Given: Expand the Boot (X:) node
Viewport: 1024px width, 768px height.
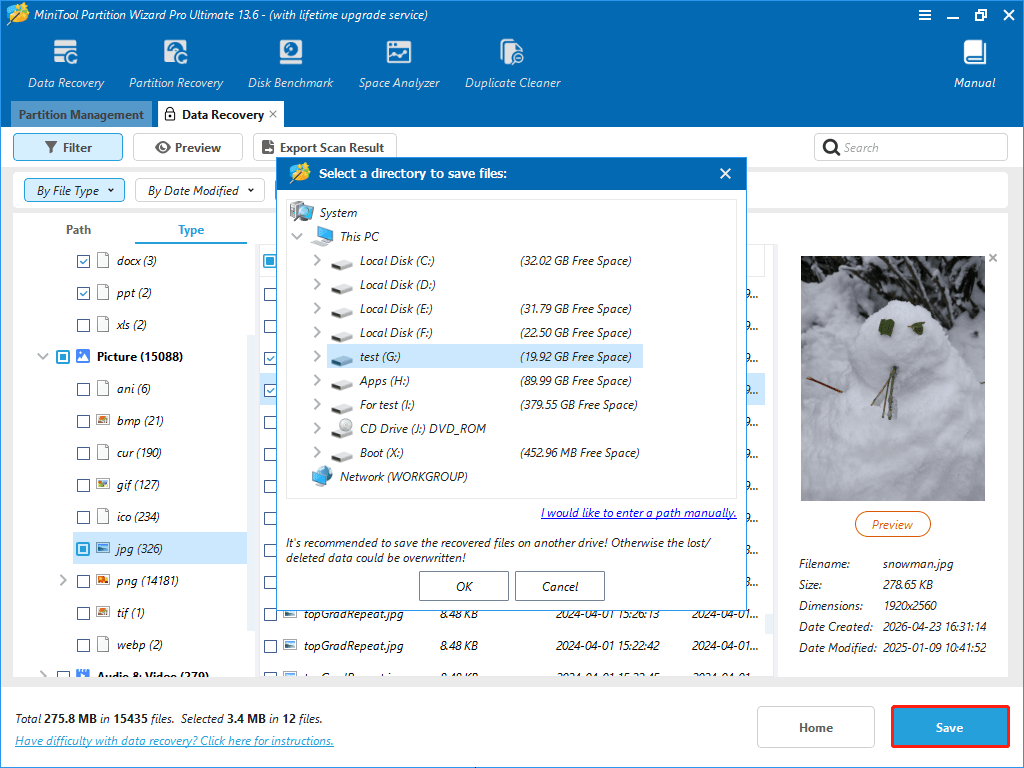Looking at the screenshot, I should pyautogui.click(x=317, y=452).
